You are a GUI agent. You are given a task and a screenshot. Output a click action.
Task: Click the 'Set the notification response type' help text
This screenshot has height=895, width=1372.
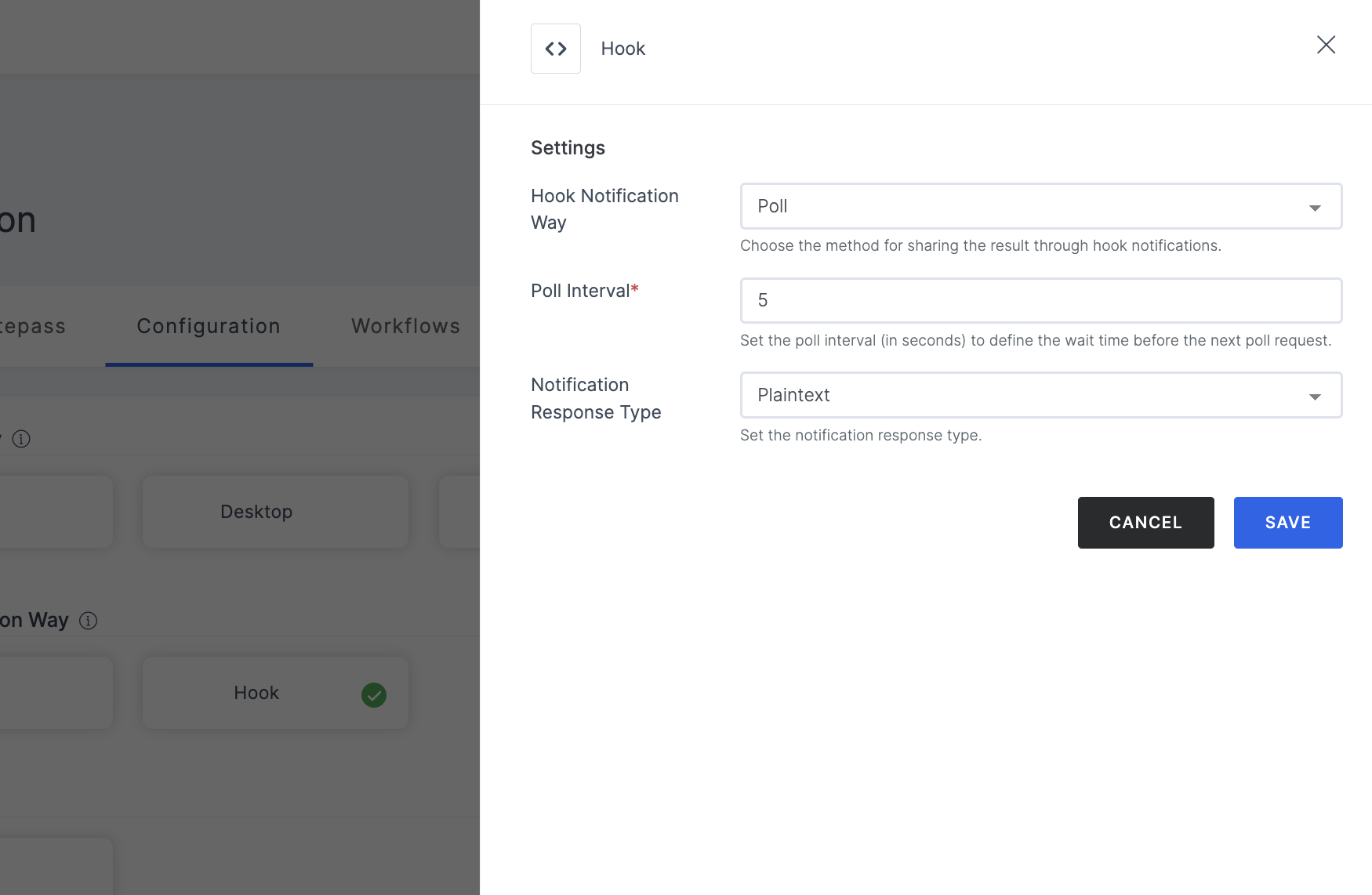point(861,435)
